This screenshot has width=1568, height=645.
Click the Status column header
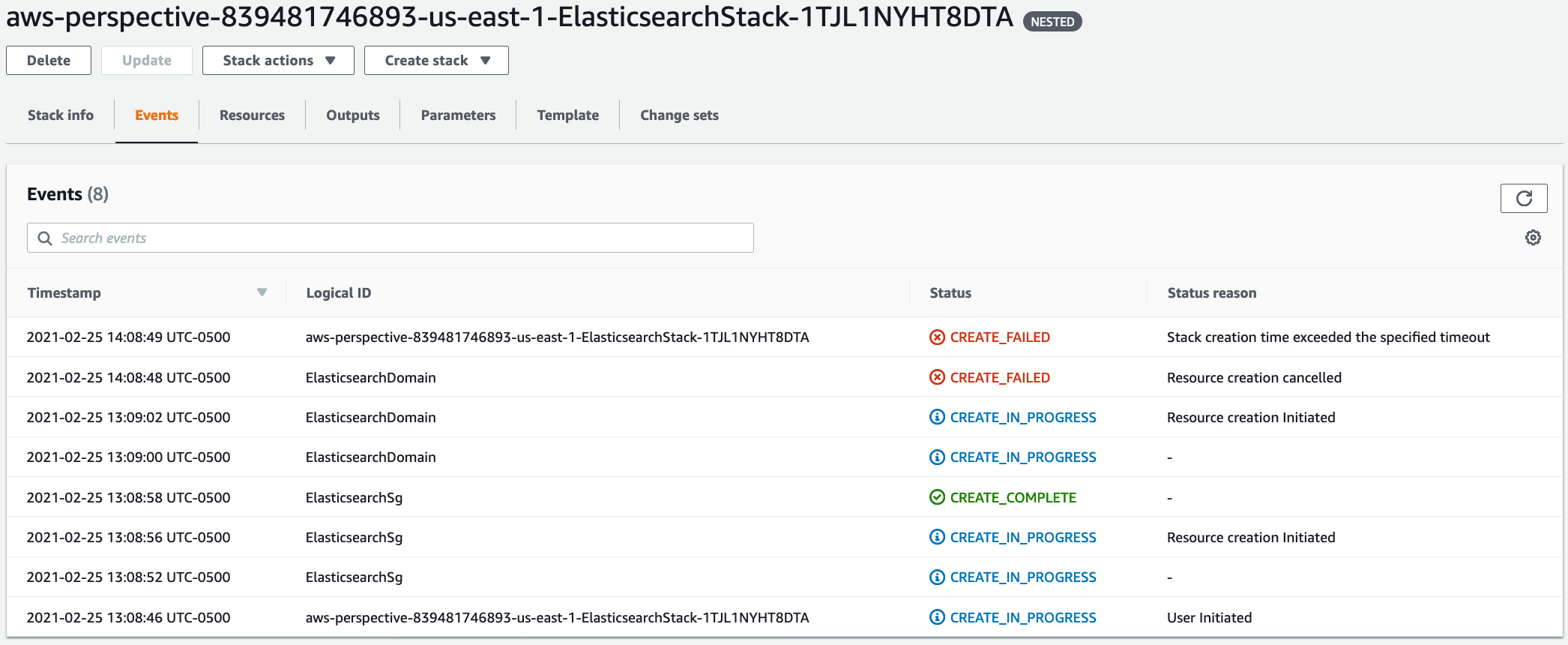pos(950,292)
